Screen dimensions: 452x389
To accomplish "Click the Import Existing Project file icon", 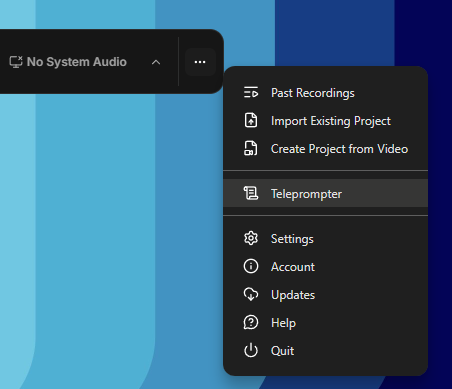I will tap(251, 121).
